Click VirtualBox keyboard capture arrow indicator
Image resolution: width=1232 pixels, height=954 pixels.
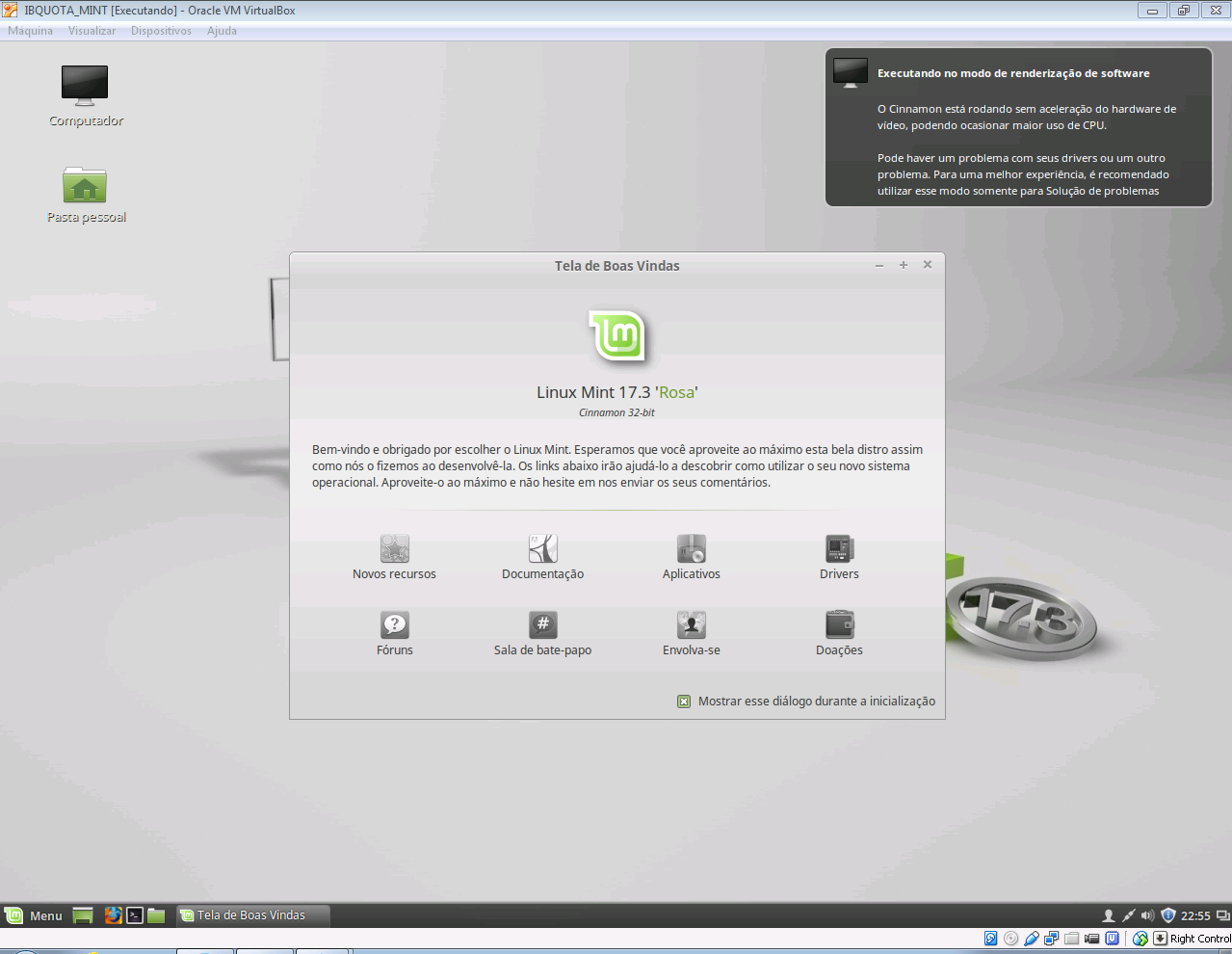point(1161,939)
